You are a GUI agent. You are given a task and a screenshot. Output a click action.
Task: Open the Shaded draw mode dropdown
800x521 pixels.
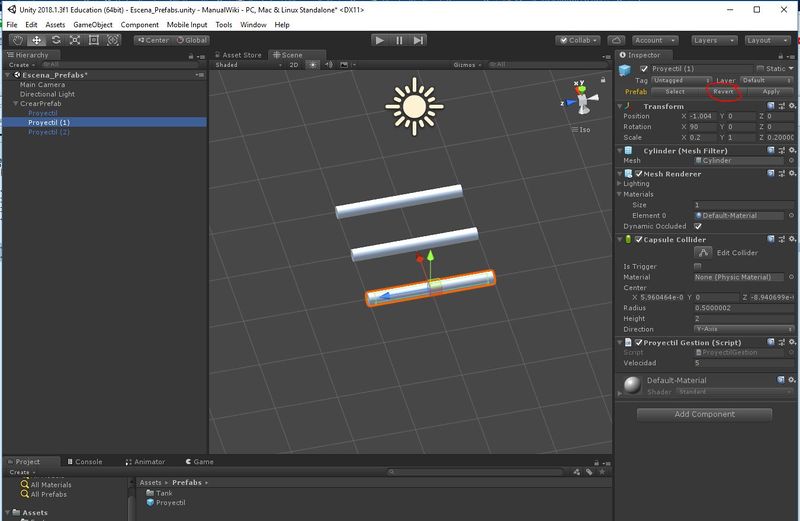click(248, 65)
